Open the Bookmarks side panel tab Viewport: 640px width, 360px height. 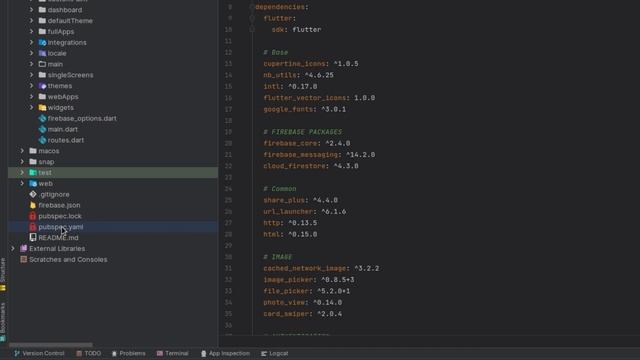pyautogui.click(x=3, y=321)
